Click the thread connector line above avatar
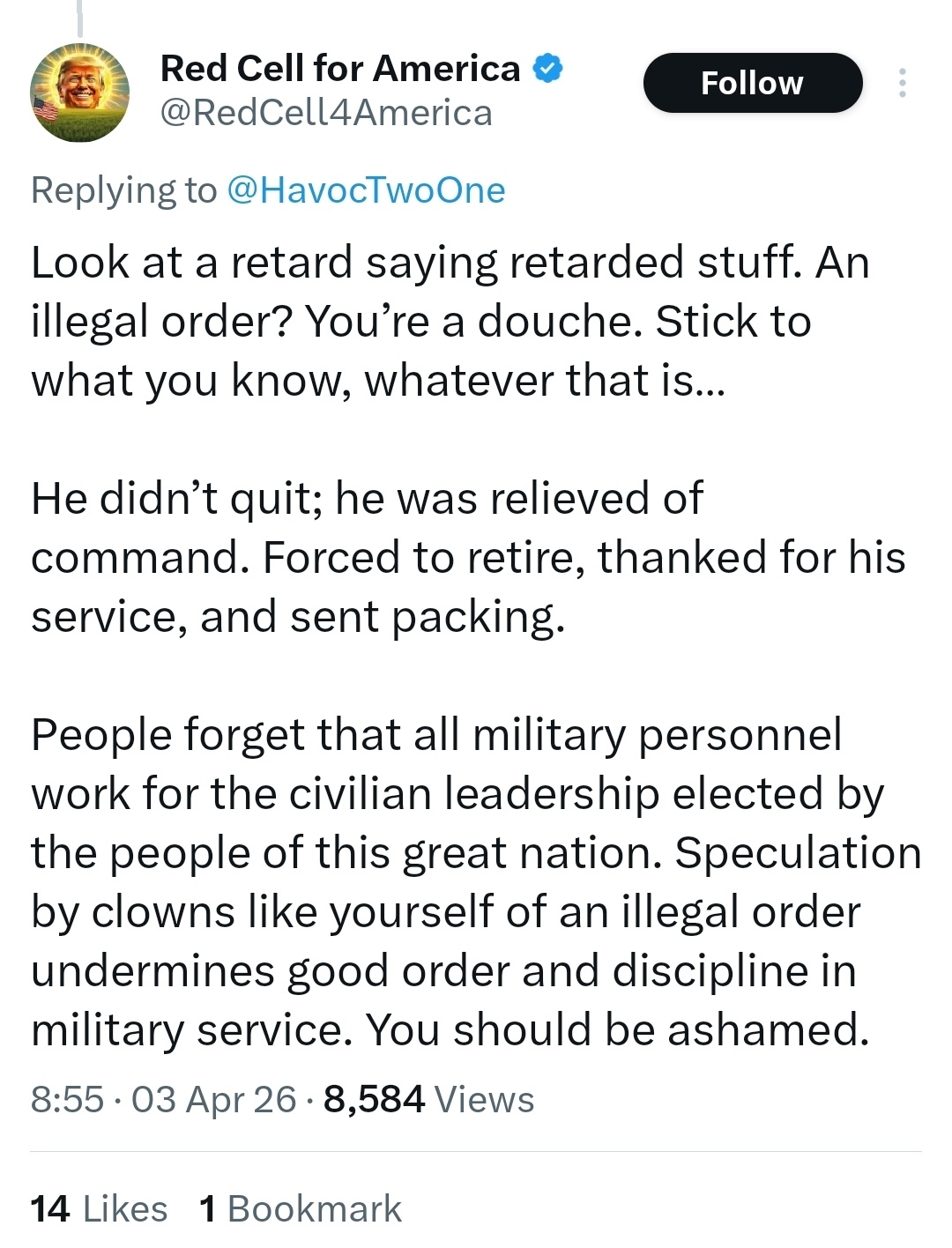Viewport: 952px width, 1248px height. pyautogui.click(x=79, y=16)
